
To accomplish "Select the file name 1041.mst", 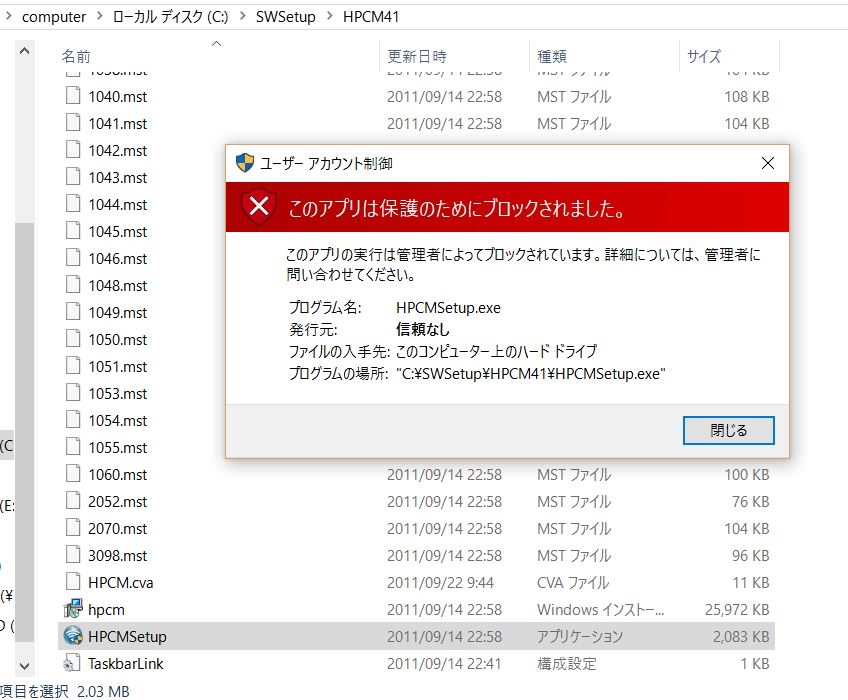I will click(x=117, y=123).
